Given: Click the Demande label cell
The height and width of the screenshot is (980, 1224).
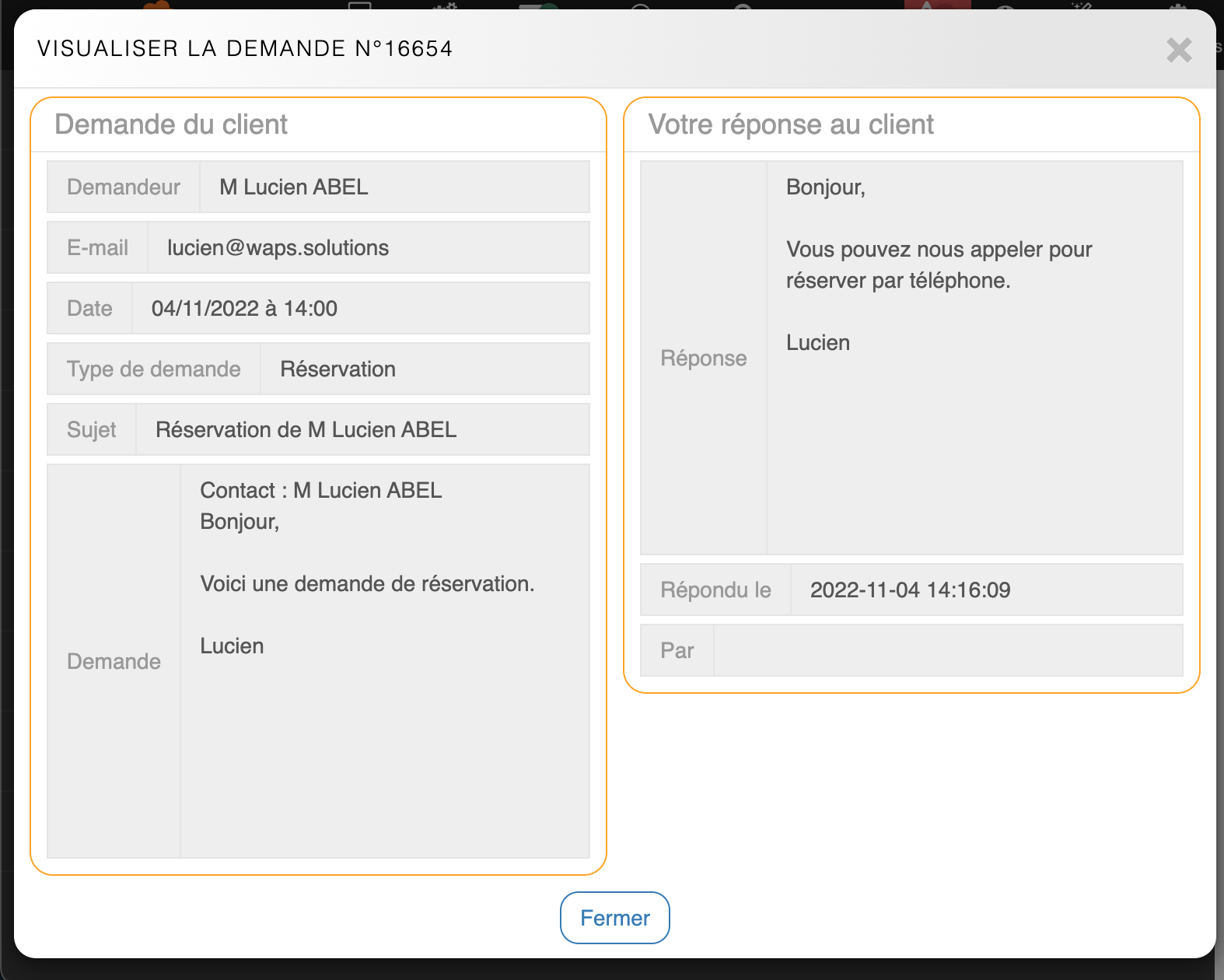Looking at the screenshot, I should (x=114, y=661).
